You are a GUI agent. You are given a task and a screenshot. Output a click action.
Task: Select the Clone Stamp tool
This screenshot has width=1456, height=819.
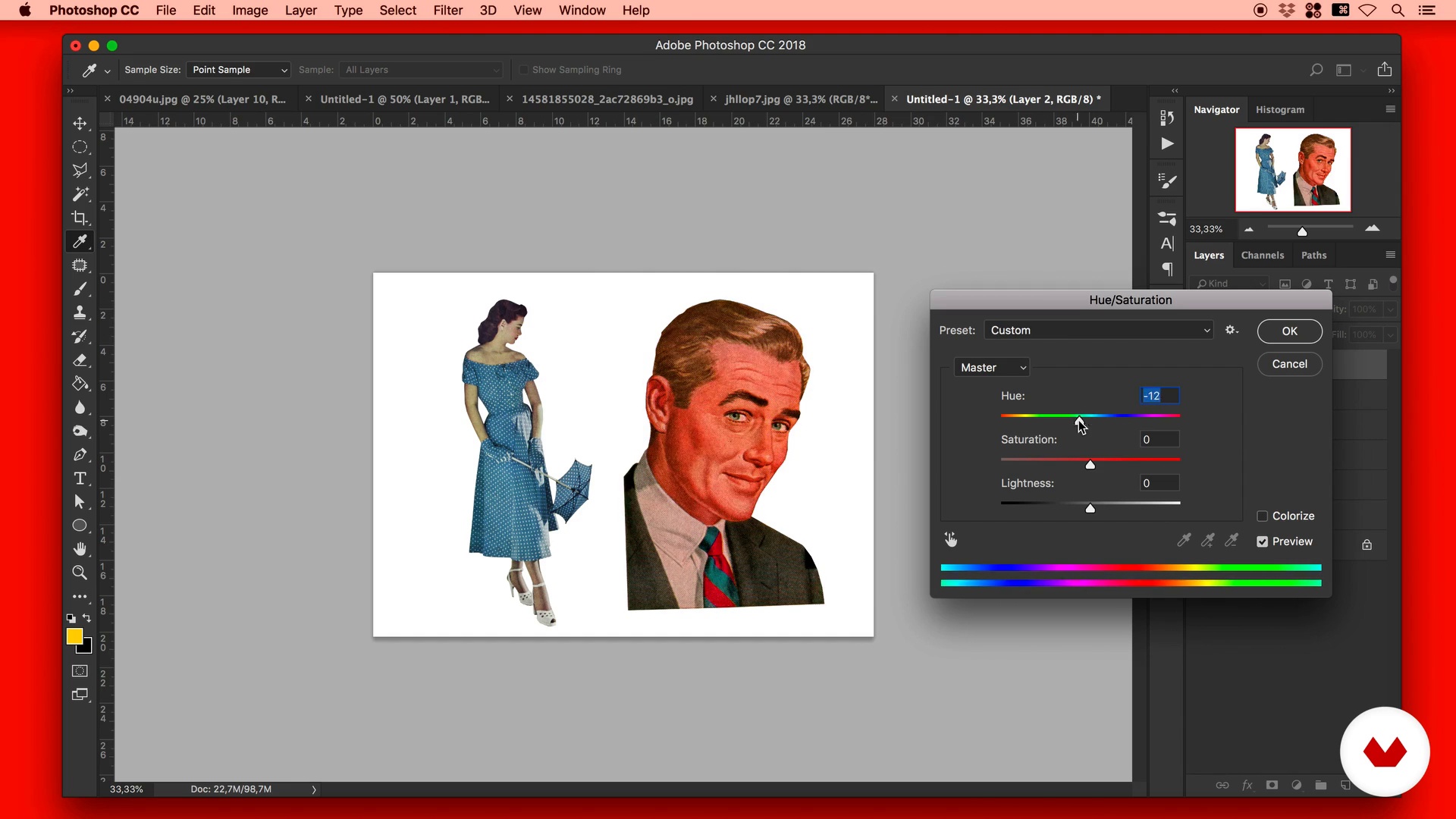tap(80, 312)
